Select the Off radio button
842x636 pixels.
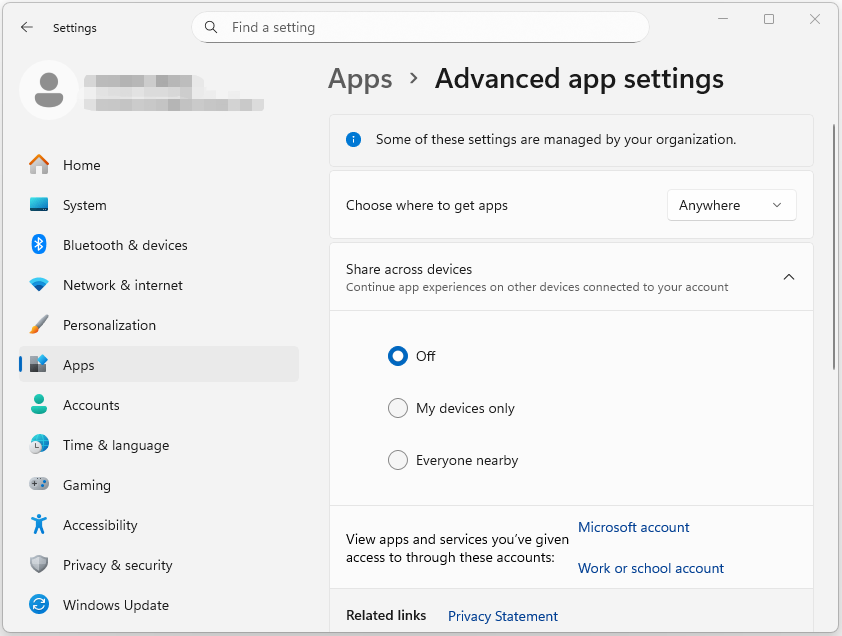(x=398, y=356)
